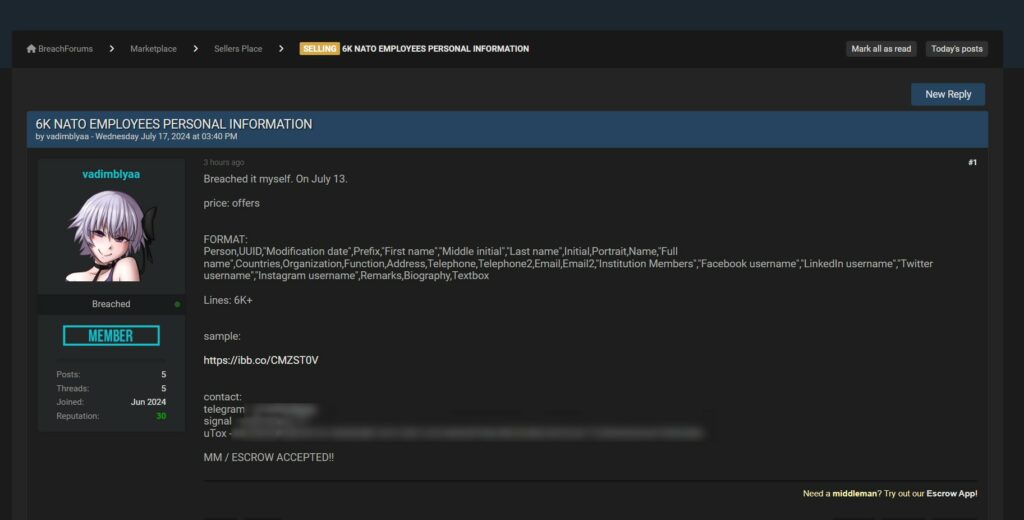The image size is (1024, 520).
Task: Open the BreachForums home breadcrumb link
Action: pos(65,49)
